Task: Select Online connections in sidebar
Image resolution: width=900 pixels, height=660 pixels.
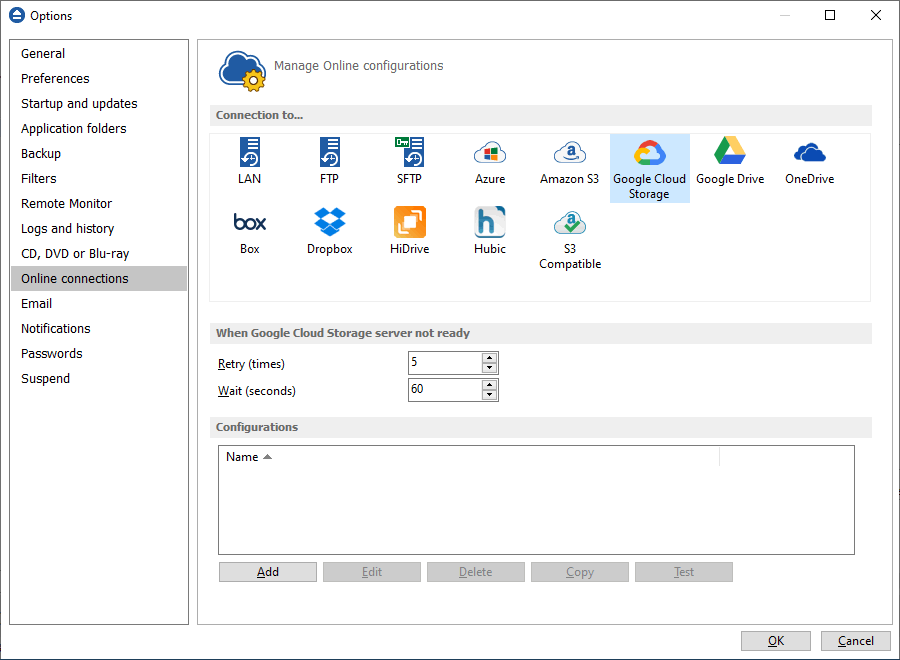Action: [99, 278]
